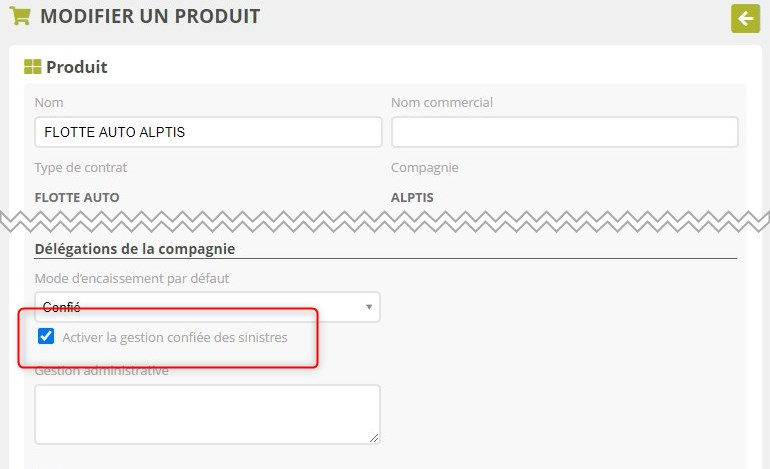Click inside the Gestion administrative text area
770x469 pixels.
207,413
